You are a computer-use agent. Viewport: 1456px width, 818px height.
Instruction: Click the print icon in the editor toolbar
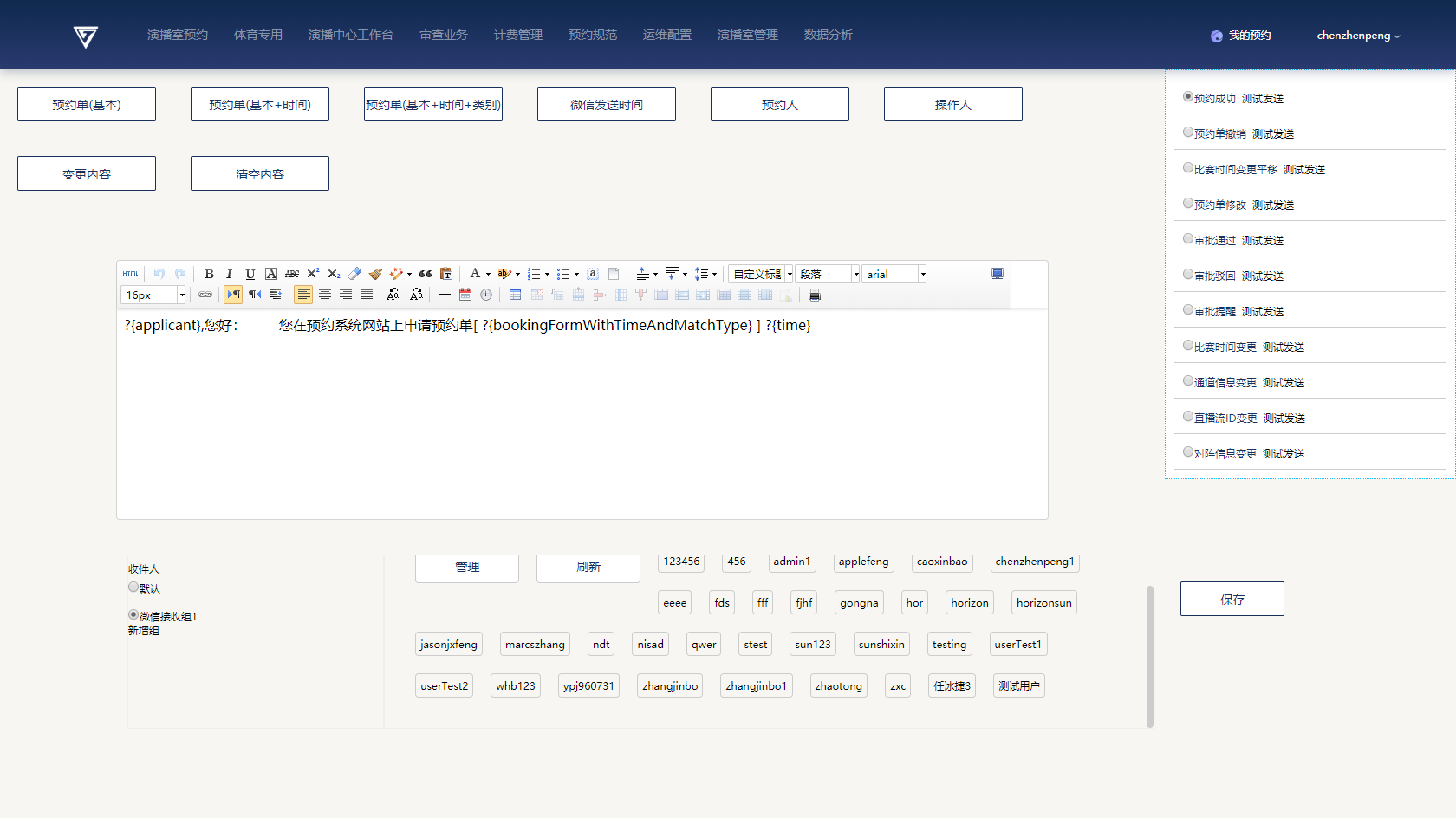[814, 295]
